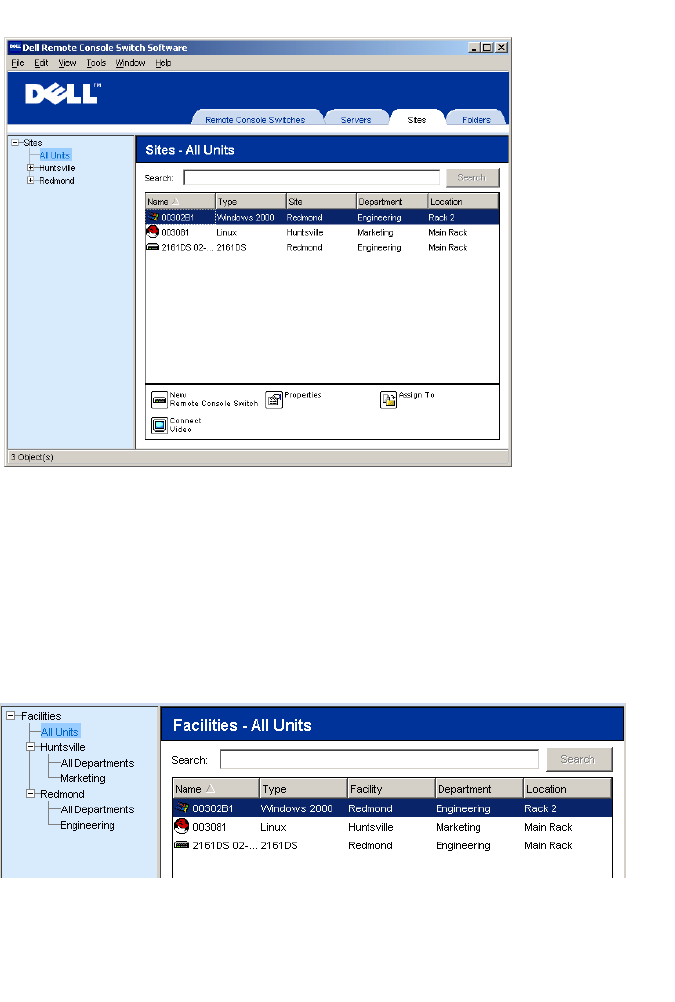Click Huntsville cell in Sites table
Image resolution: width=675 pixels, height=1002 pixels.
tap(305, 233)
